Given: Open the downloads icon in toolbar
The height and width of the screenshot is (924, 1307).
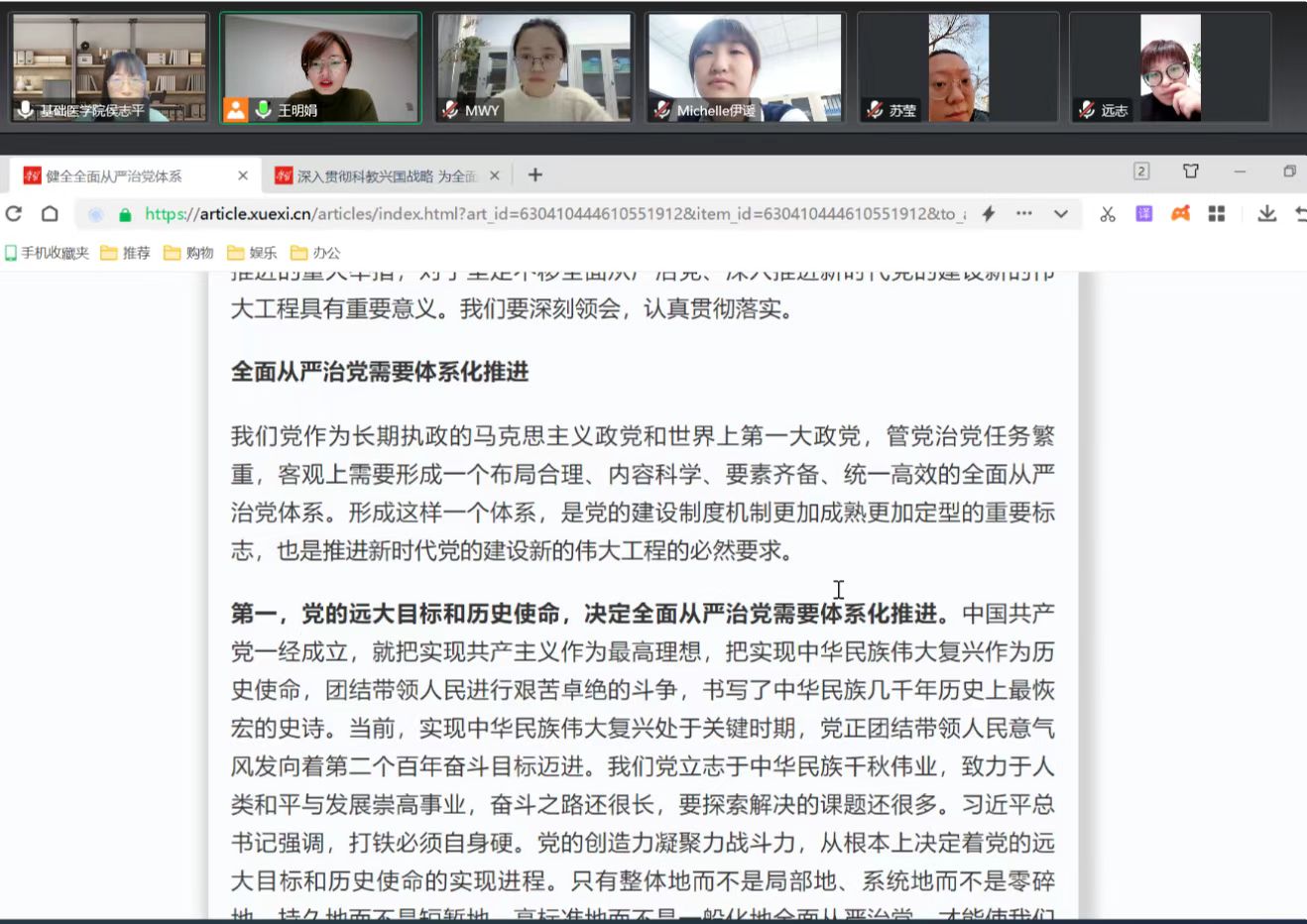Looking at the screenshot, I should [x=1266, y=214].
